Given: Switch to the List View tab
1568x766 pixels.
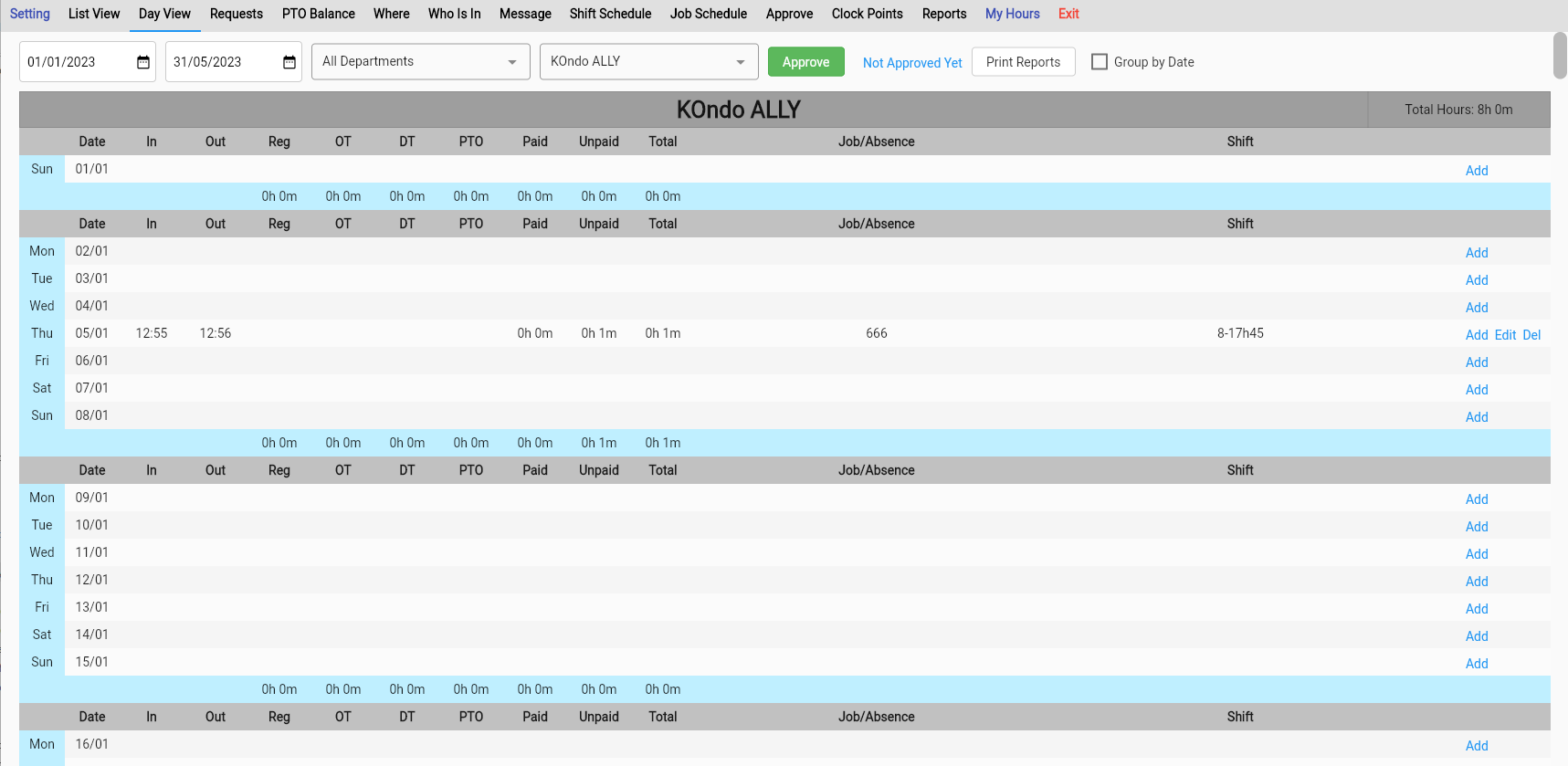Looking at the screenshot, I should point(94,14).
